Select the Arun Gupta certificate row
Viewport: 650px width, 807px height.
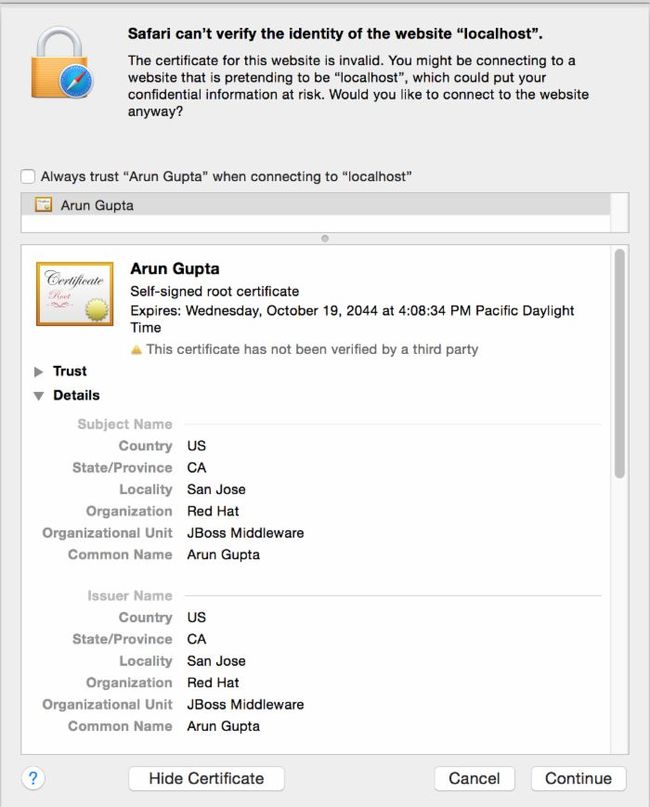tap(315, 205)
